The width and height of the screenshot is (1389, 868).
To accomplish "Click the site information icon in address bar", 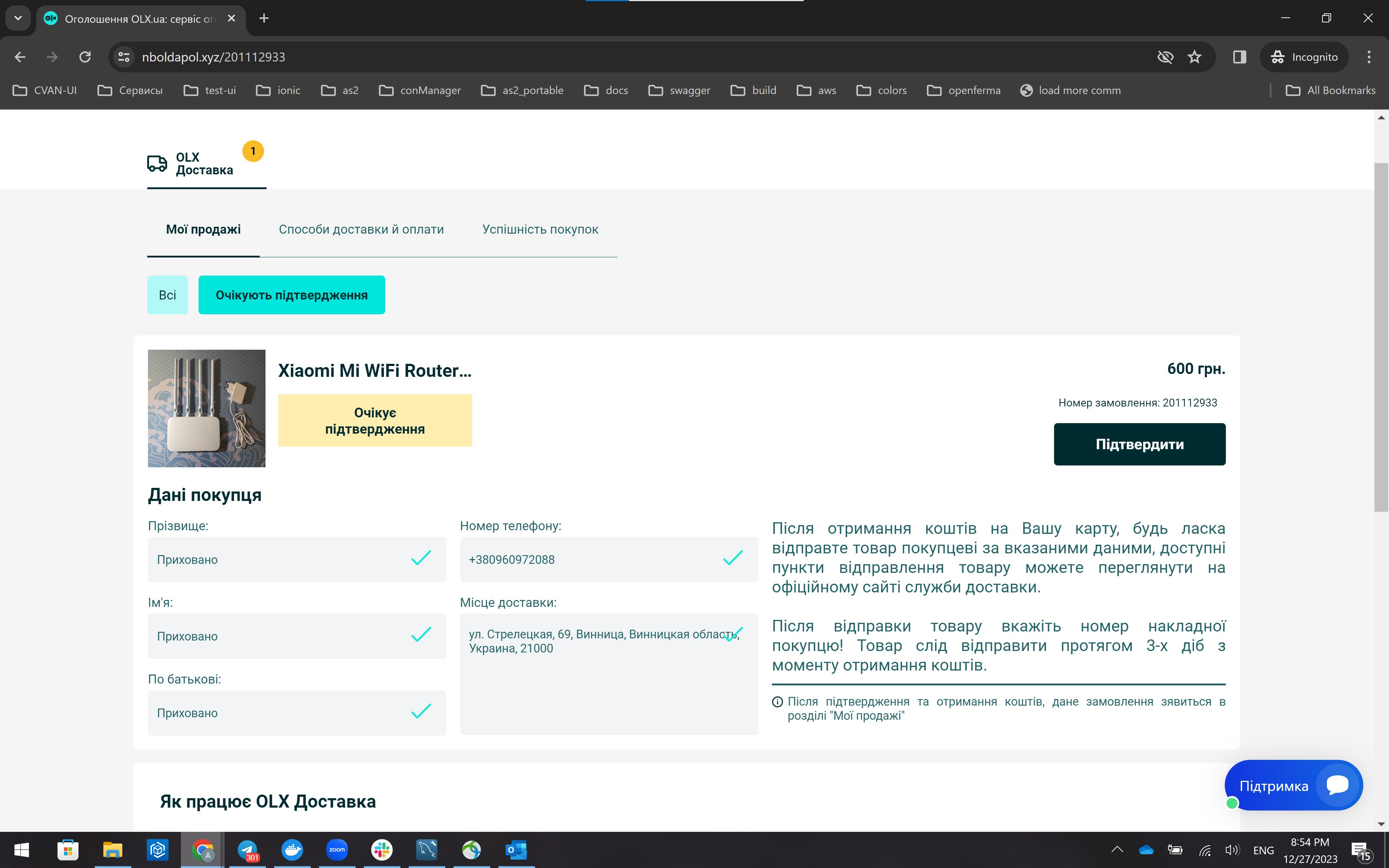I will 123,57.
